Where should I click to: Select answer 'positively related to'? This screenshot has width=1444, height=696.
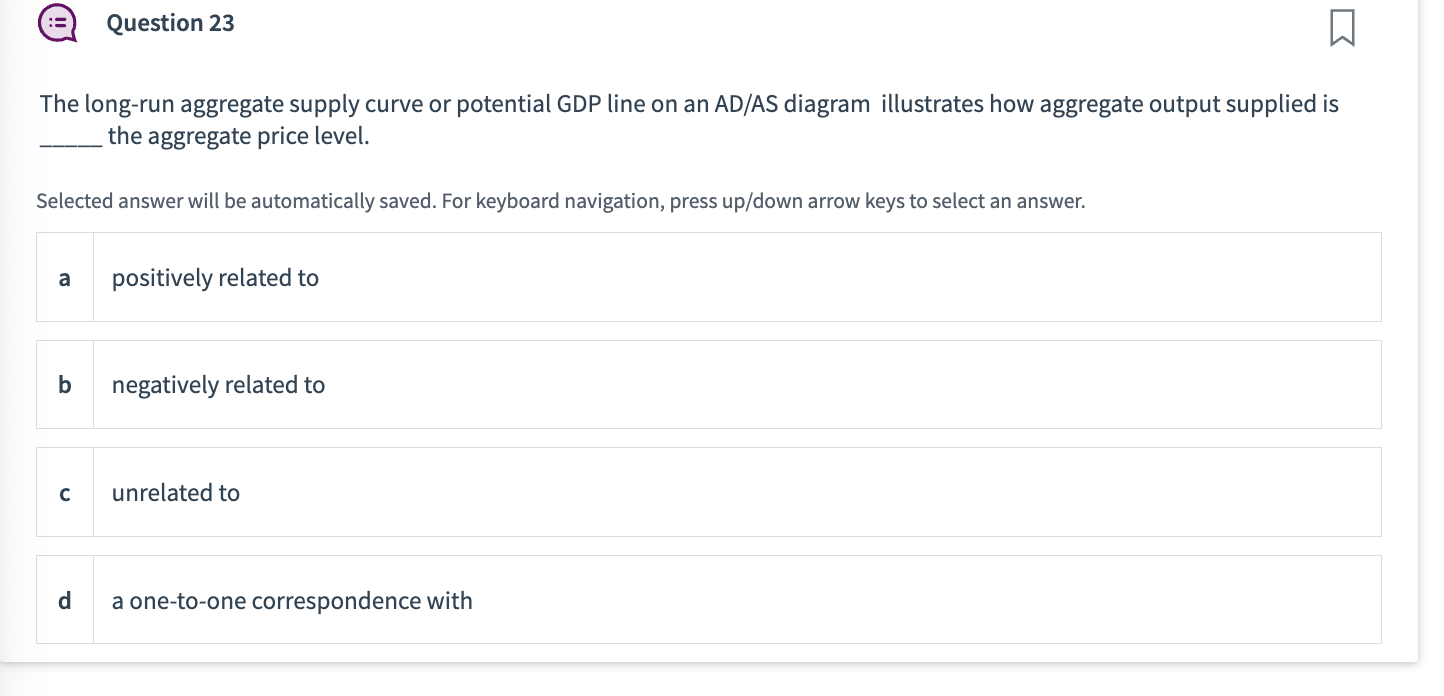tap(215, 277)
